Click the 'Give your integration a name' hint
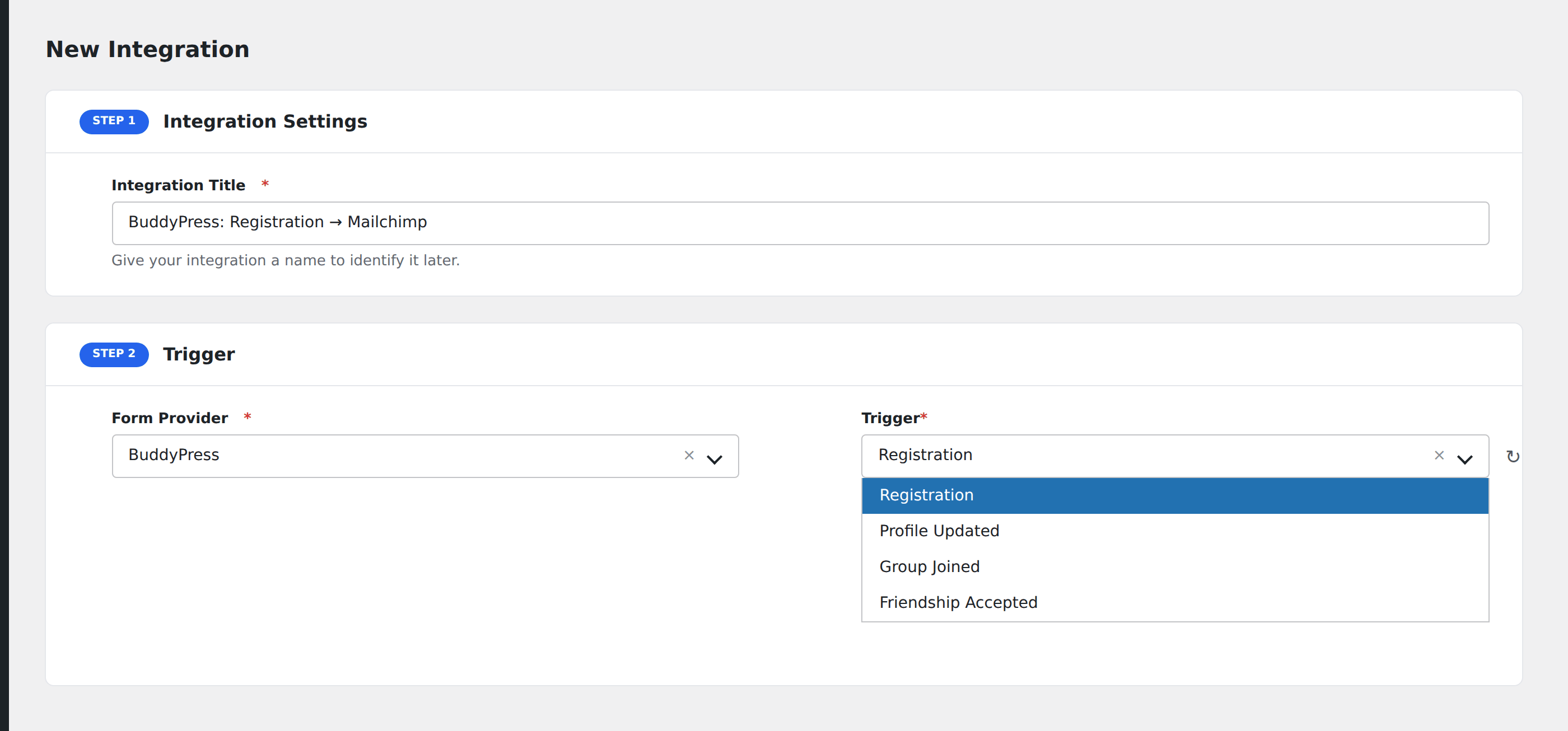The width and height of the screenshot is (1568, 731). [285, 260]
